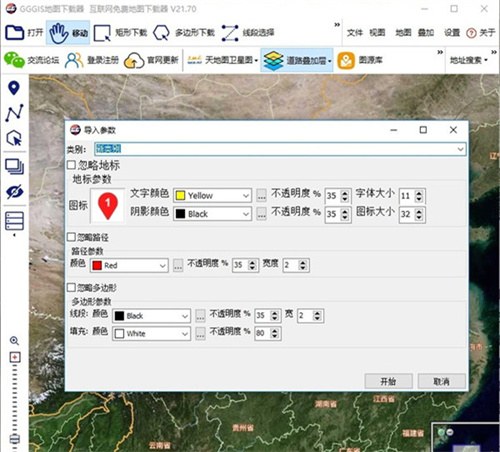Open the 视图 menu
The image size is (500, 452).
377,33
